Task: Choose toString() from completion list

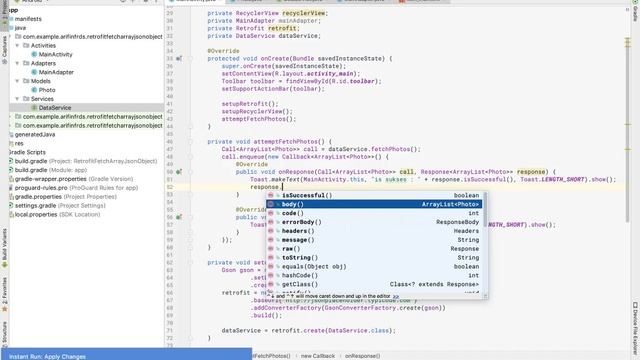Action: pos(374,258)
